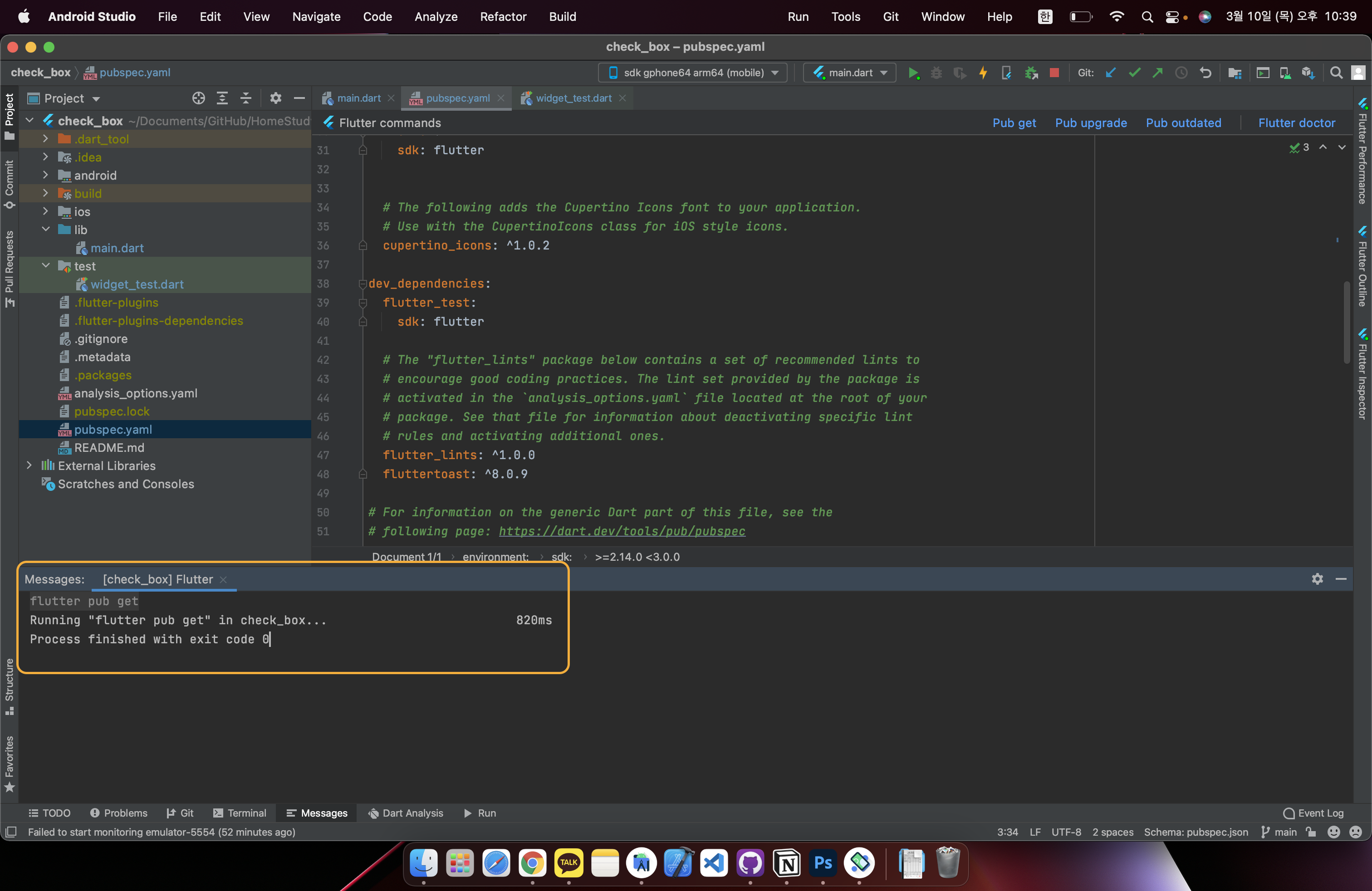Click Select Opened File target icon
The width and height of the screenshot is (1372, 891).
[x=198, y=98]
